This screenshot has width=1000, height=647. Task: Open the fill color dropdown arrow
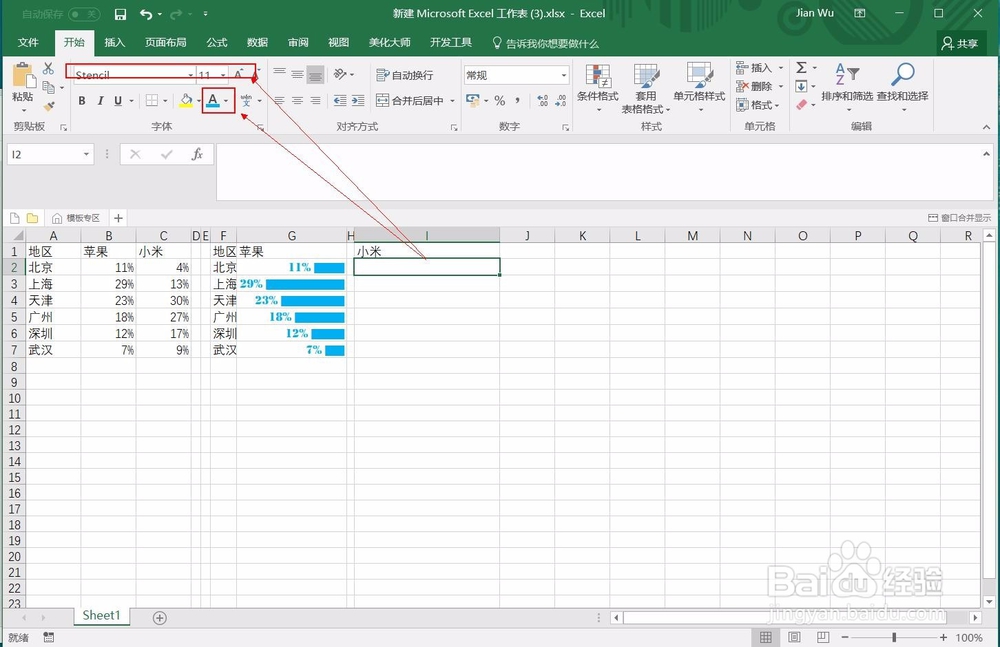(x=199, y=100)
